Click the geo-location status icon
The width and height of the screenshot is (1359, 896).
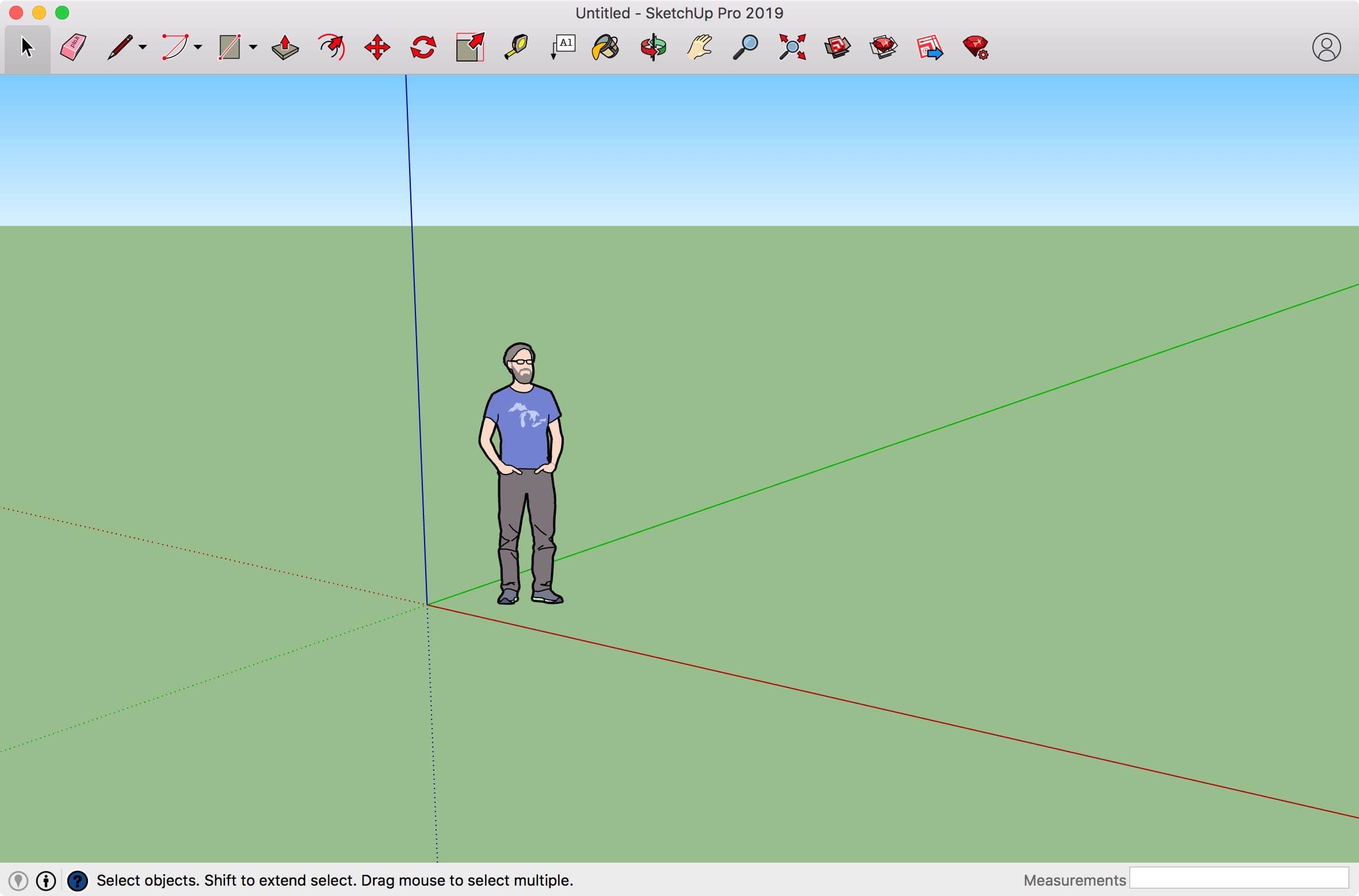click(18, 880)
